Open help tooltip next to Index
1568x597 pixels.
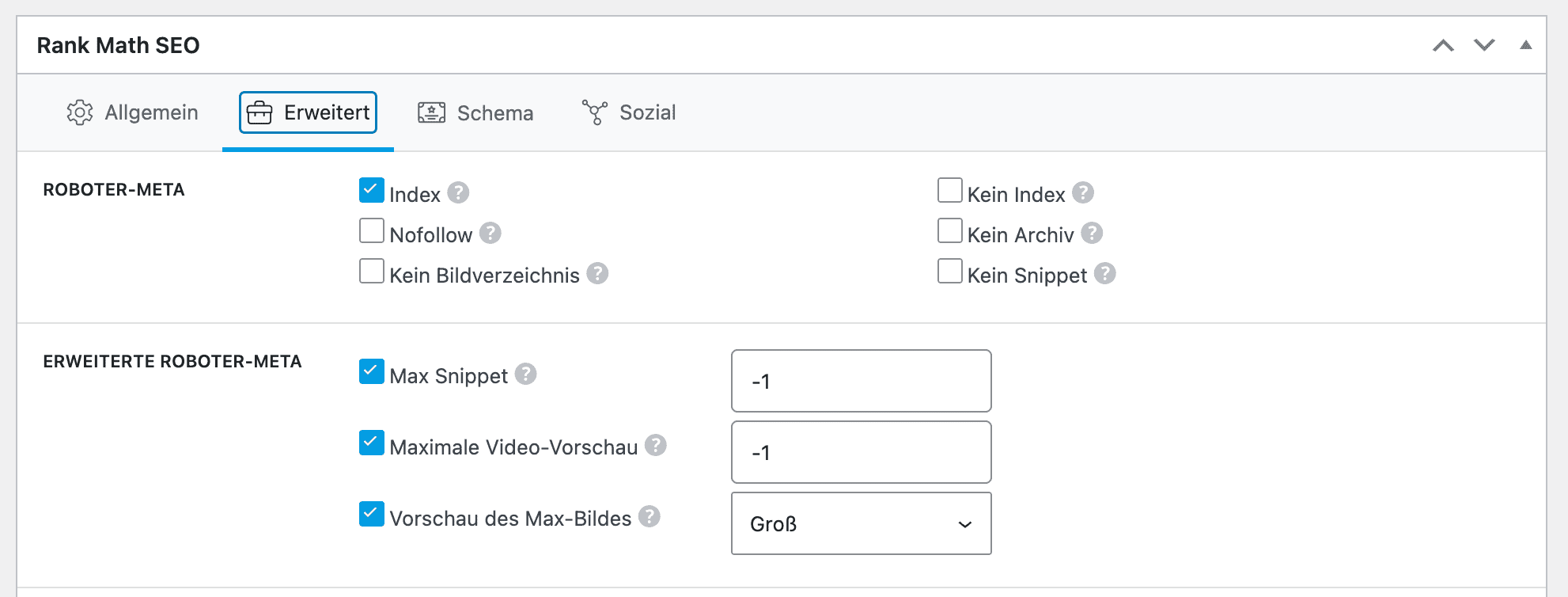pyautogui.click(x=458, y=193)
